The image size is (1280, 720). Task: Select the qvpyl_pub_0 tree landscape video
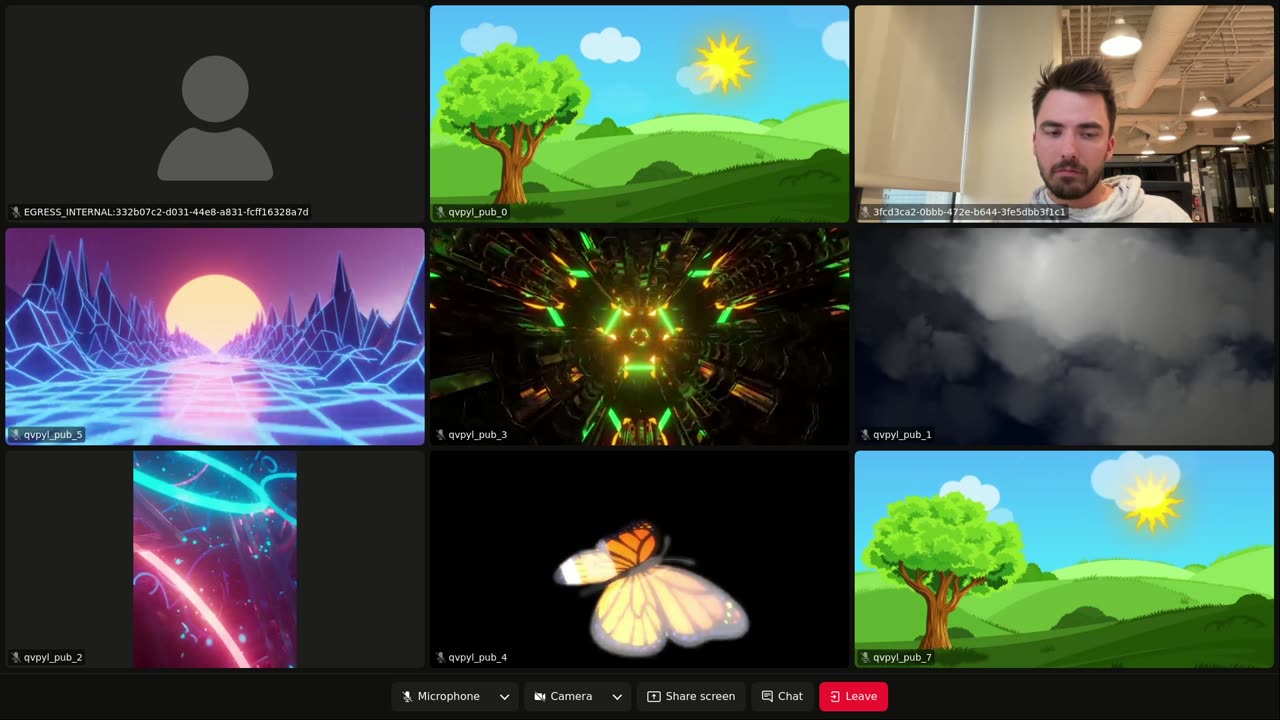point(640,114)
